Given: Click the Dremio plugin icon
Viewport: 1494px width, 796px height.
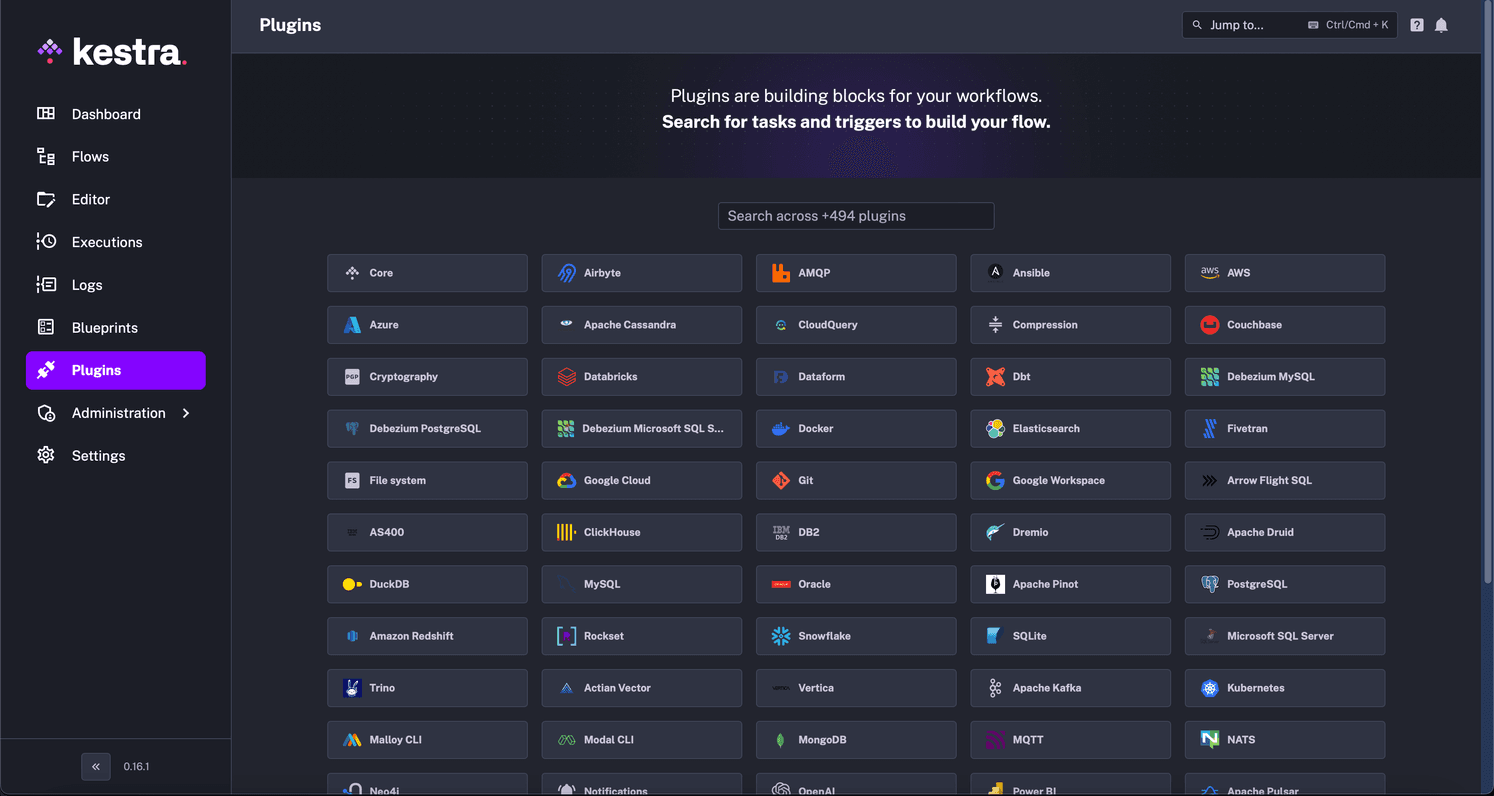Looking at the screenshot, I should (995, 533).
